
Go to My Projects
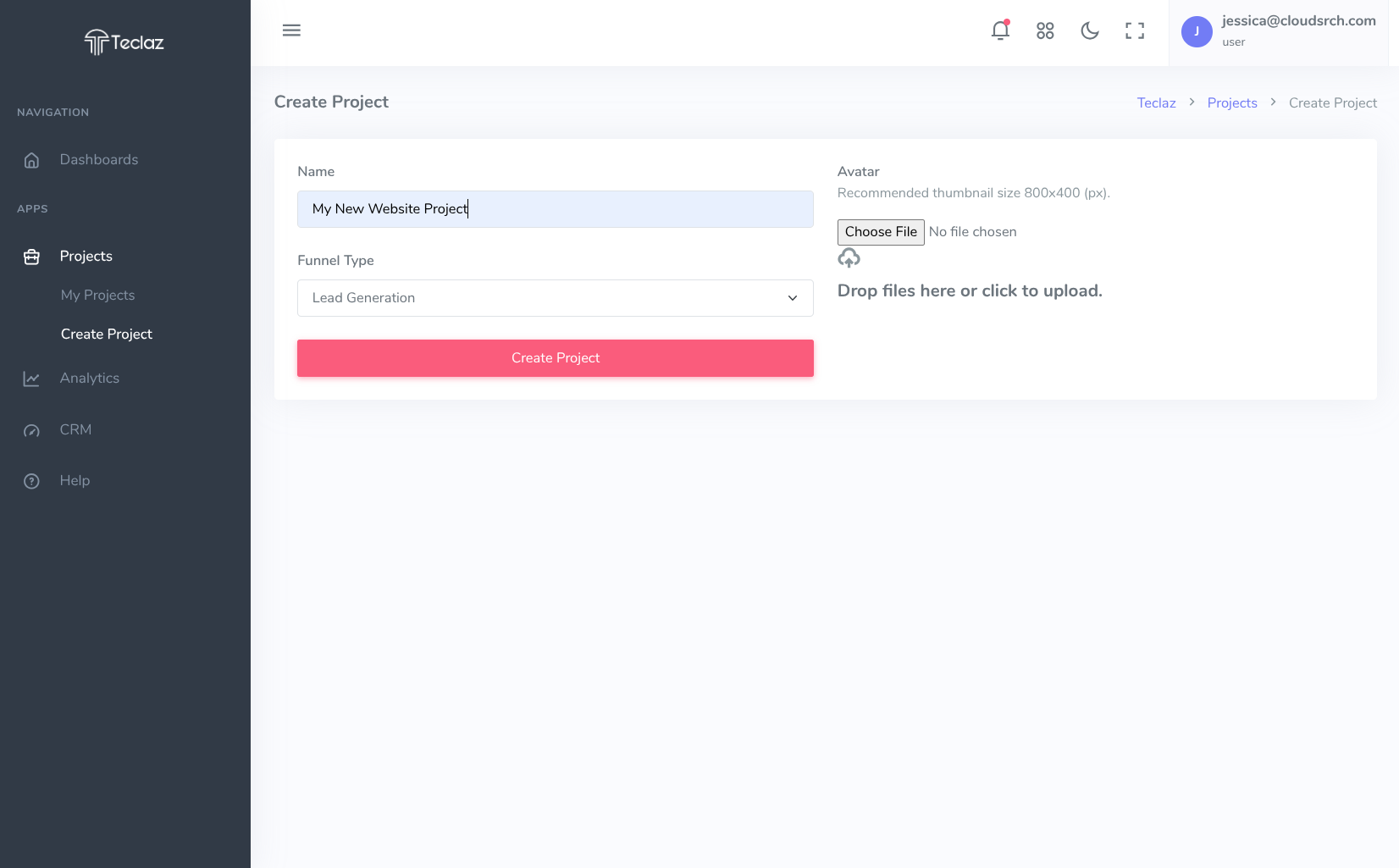click(x=97, y=296)
